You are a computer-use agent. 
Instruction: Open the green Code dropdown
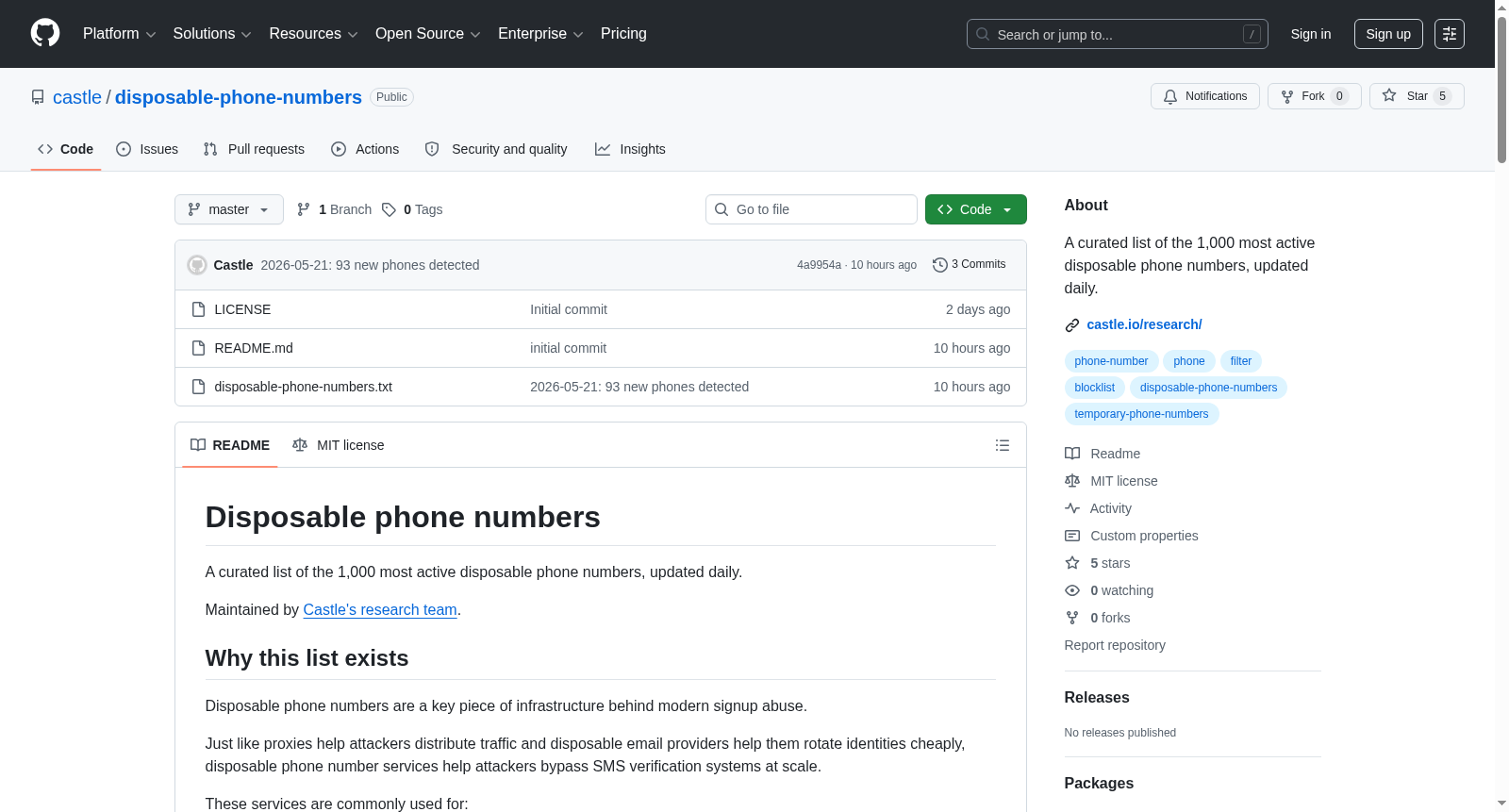point(975,209)
